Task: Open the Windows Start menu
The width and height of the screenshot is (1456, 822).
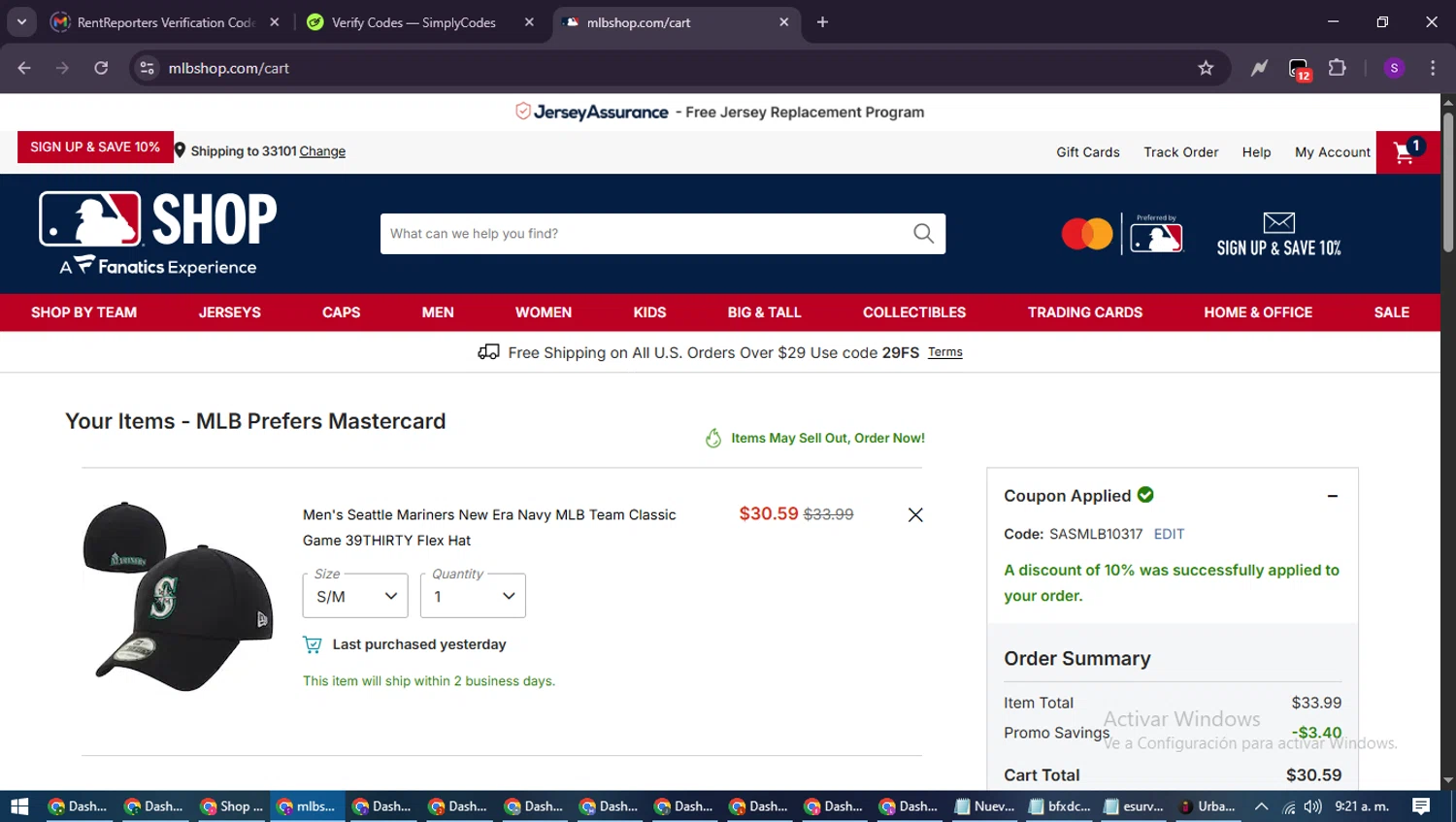Action: coord(19,806)
